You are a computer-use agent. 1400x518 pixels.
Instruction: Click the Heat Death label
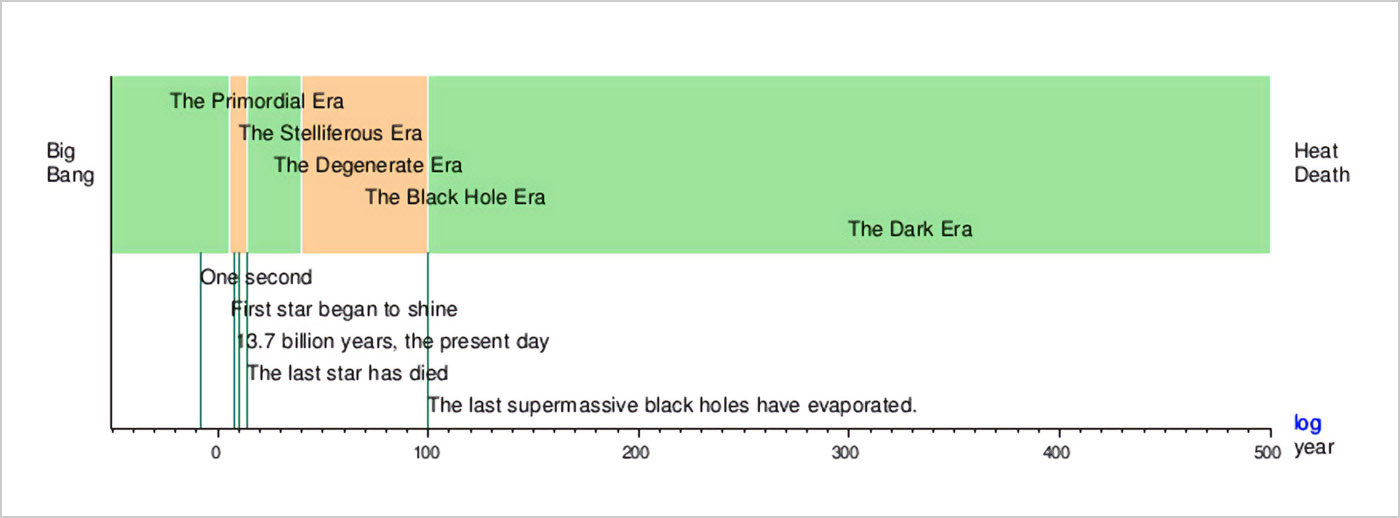(x=1322, y=163)
